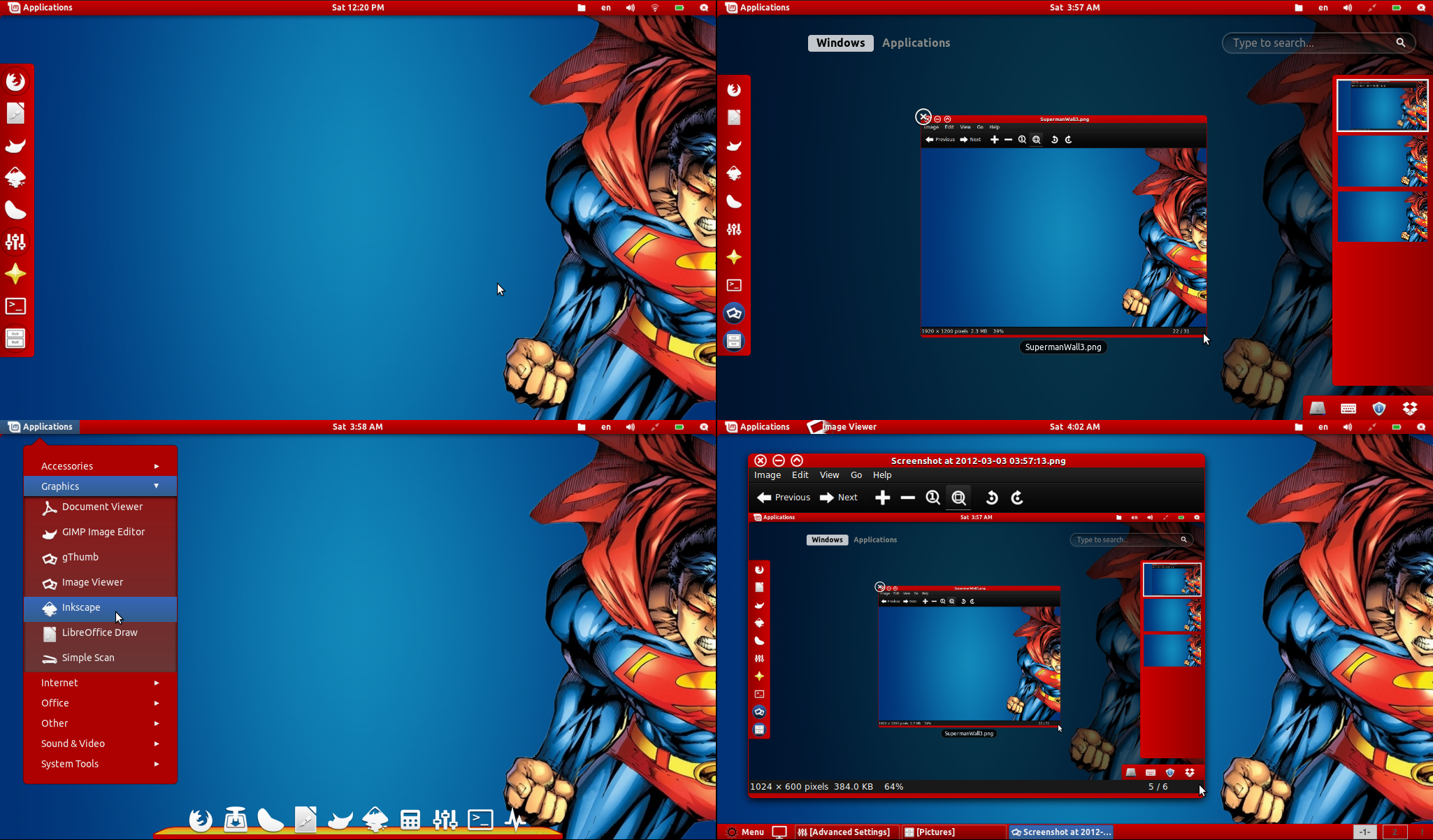Expand the System Tools category
The image size is (1433, 840).
[x=100, y=764]
